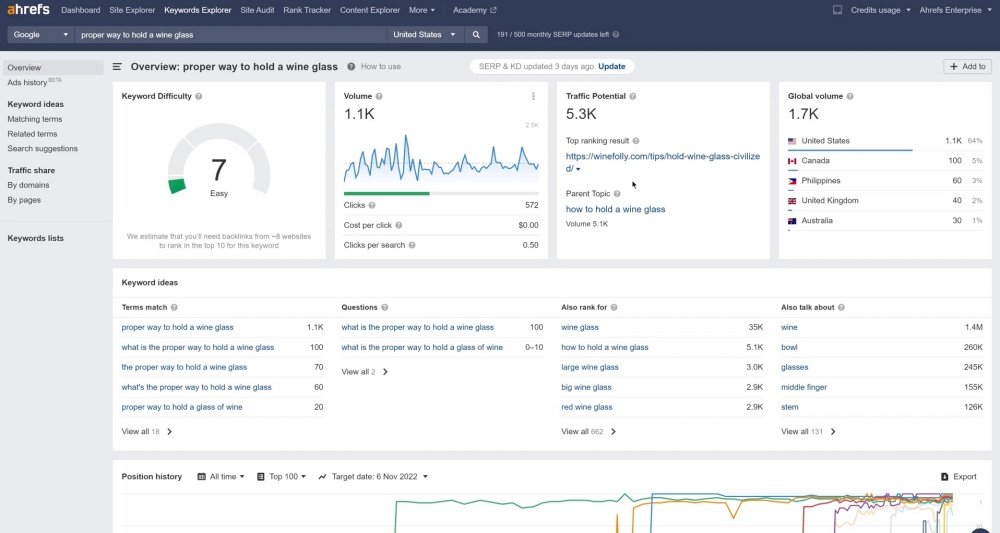Open the Volume card three-dot menu
Screen dimensions: 1000x533
(533, 97)
